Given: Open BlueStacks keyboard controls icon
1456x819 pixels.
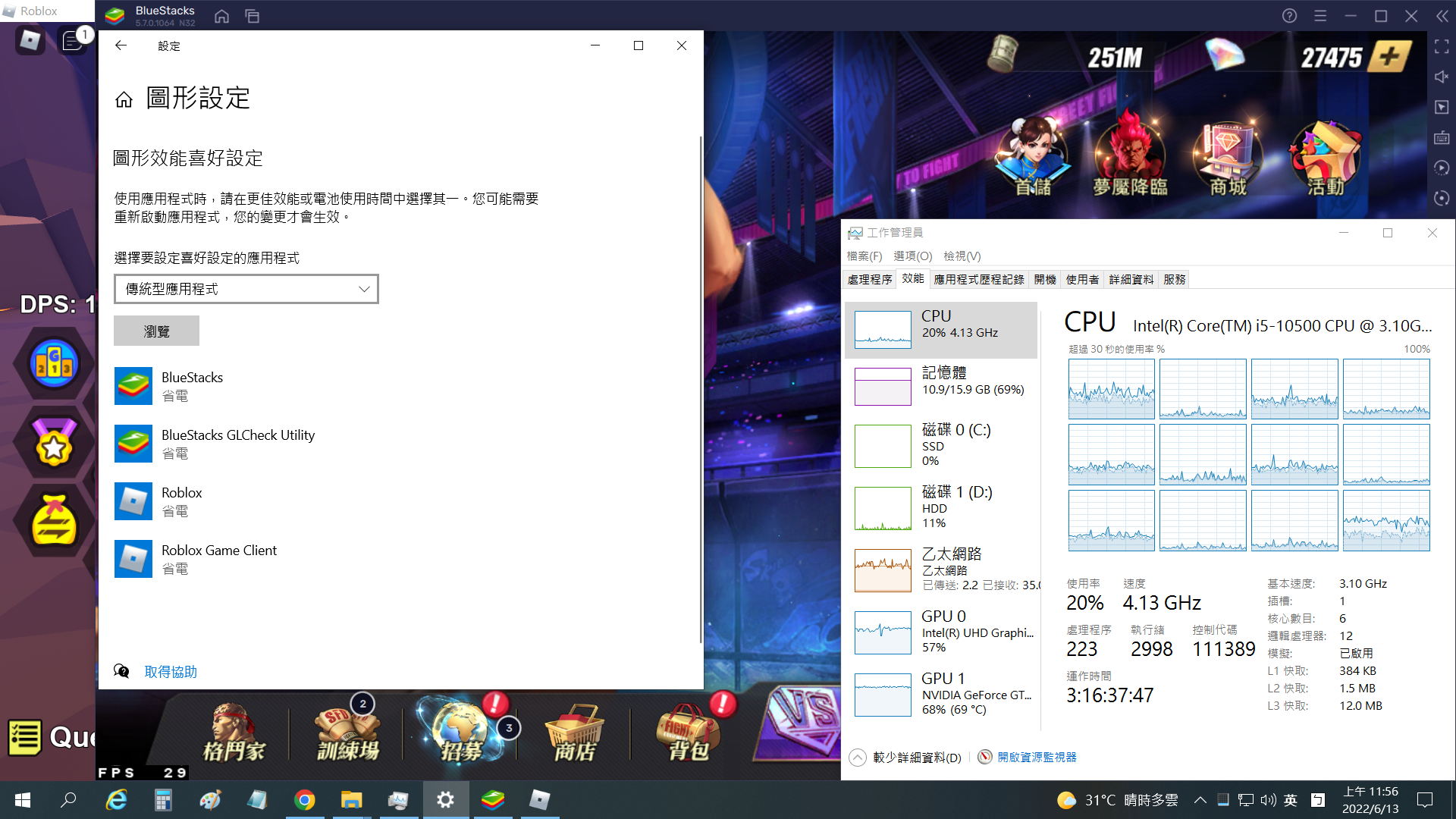Looking at the screenshot, I should (1442, 138).
